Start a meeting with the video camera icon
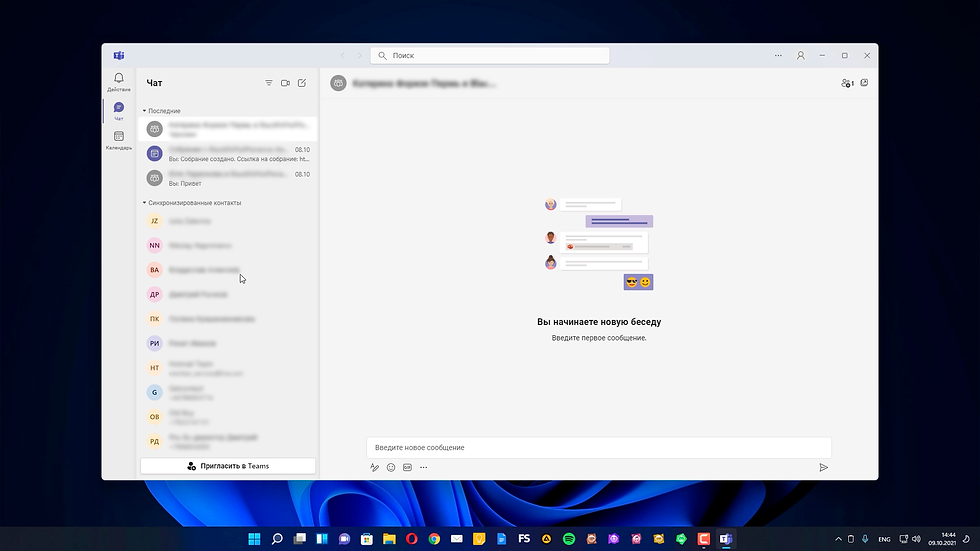The height and width of the screenshot is (551, 980). (x=286, y=83)
